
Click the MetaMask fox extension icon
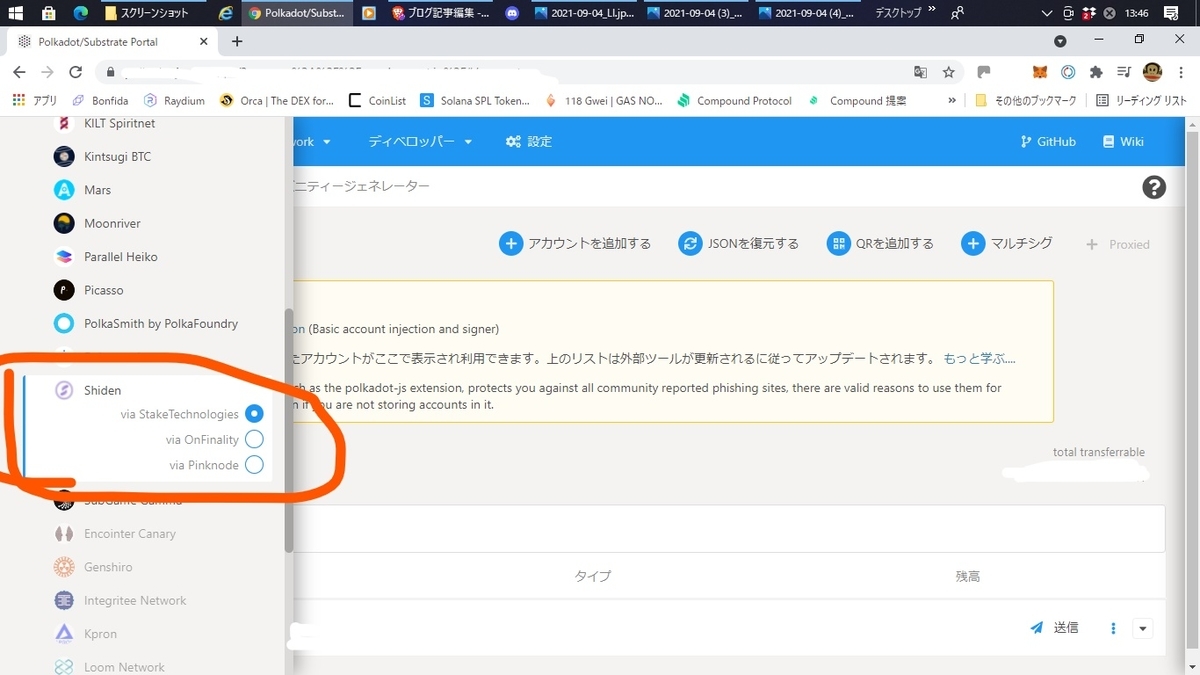[1041, 72]
